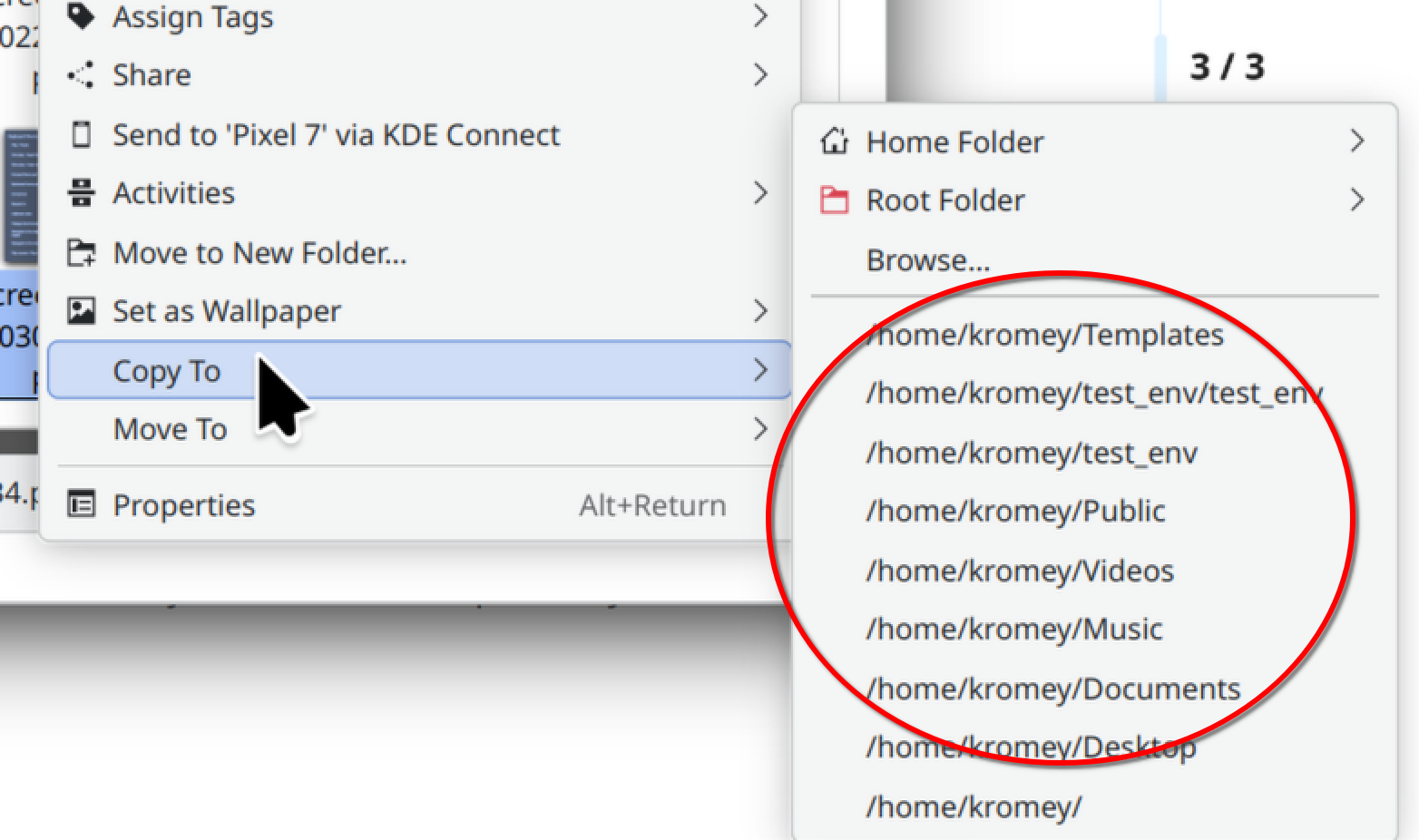Click the Assign Tags tag icon

[x=81, y=15]
